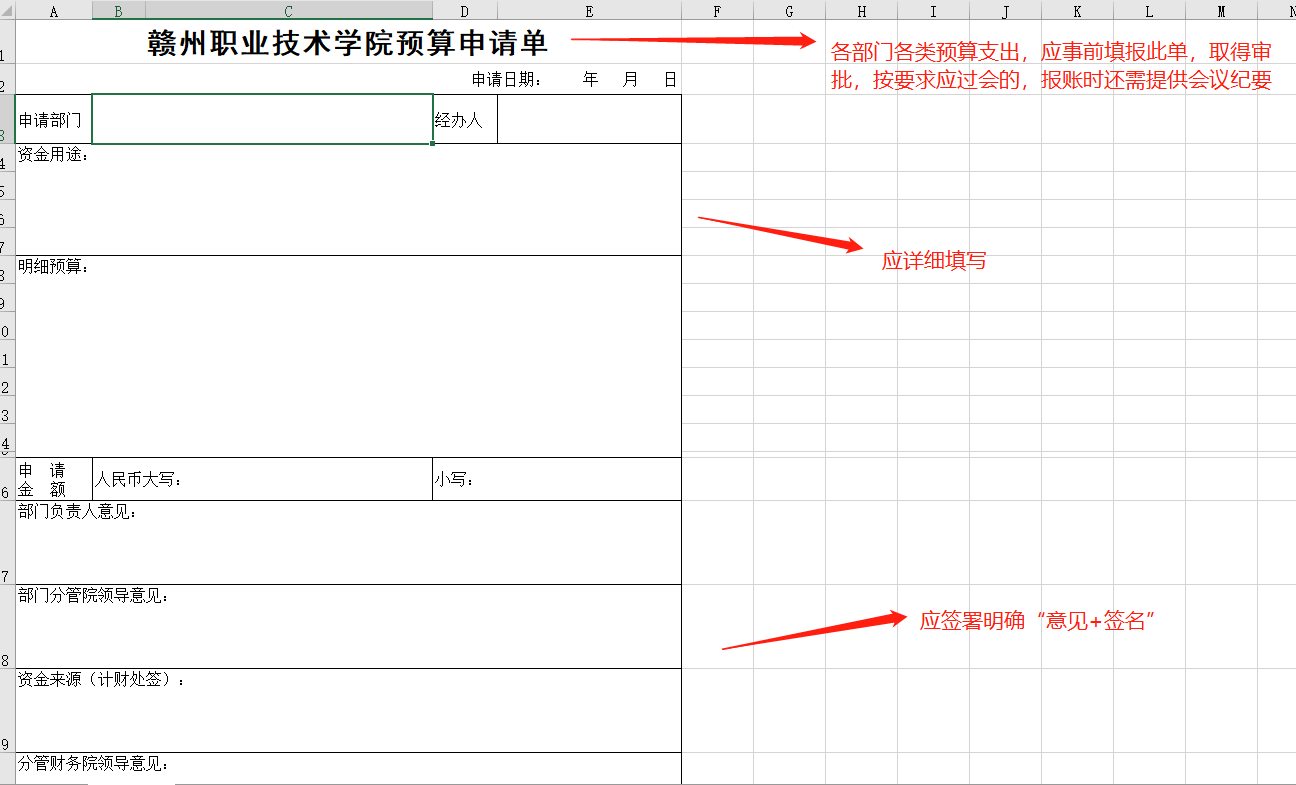Select the 资金用途 cell
The height and width of the screenshot is (785, 1296).
pyautogui.click(x=348, y=200)
